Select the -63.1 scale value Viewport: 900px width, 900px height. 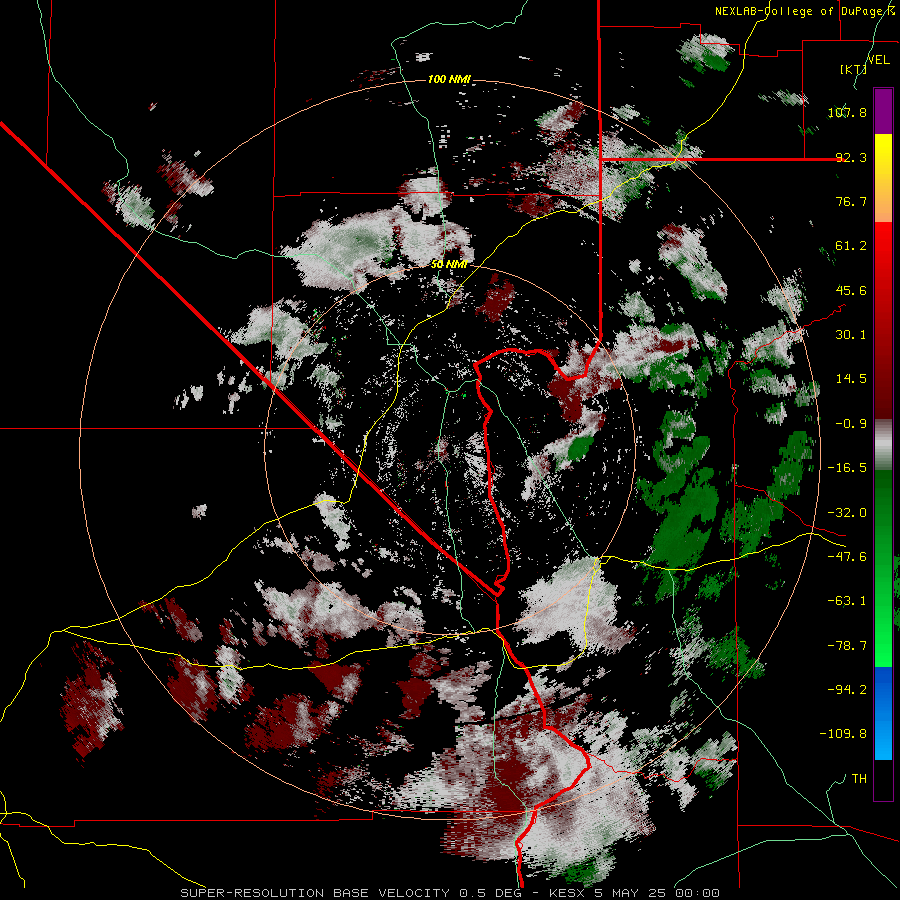coord(848,601)
